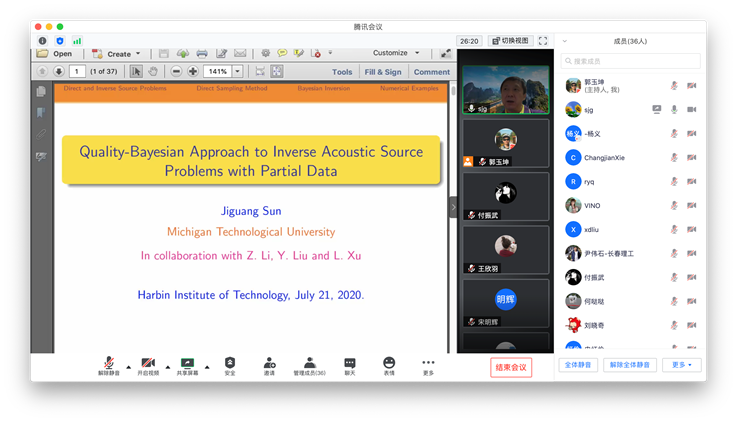
Task: Enter full screen with the expand icon
Action: (x=543, y=41)
